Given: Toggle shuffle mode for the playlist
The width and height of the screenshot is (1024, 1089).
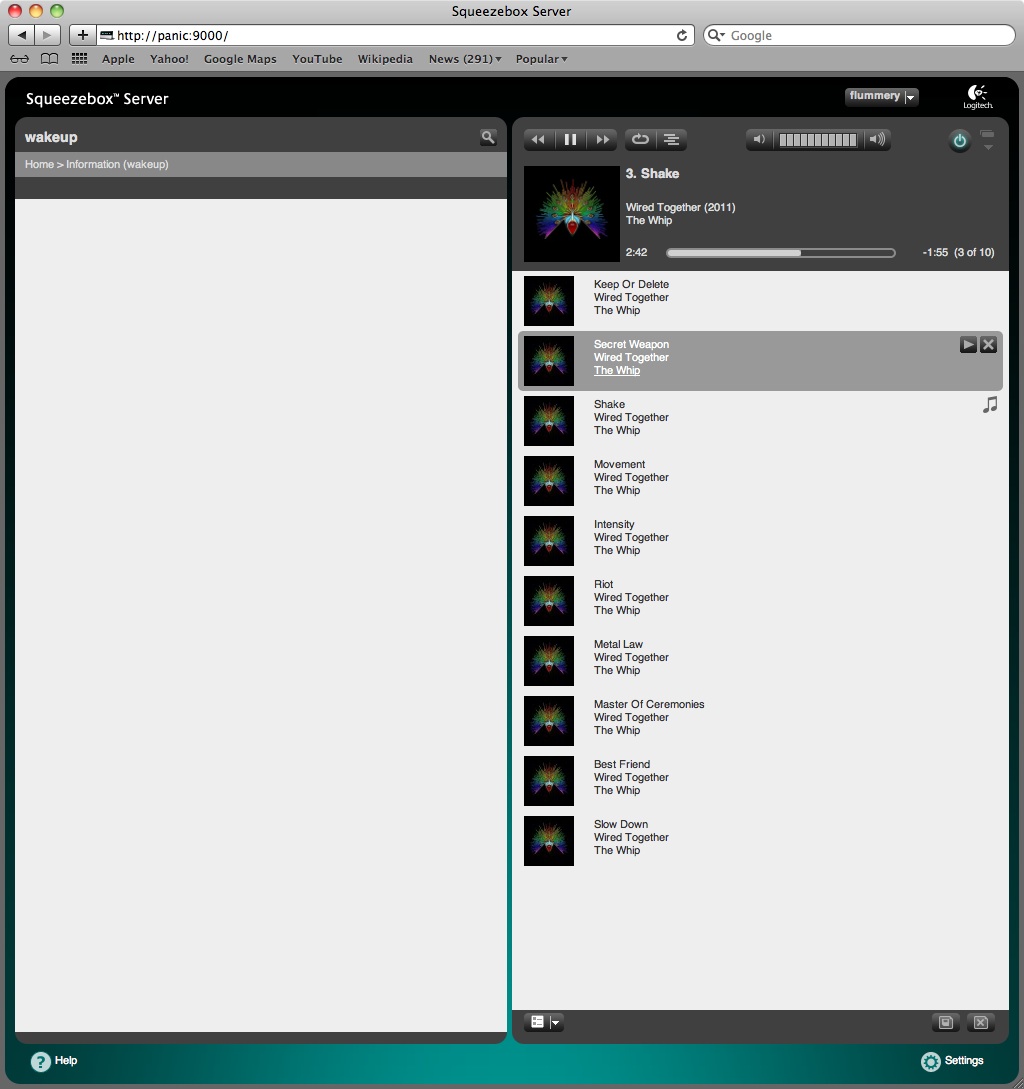Looking at the screenshot, I should click(x=672, y=140).
